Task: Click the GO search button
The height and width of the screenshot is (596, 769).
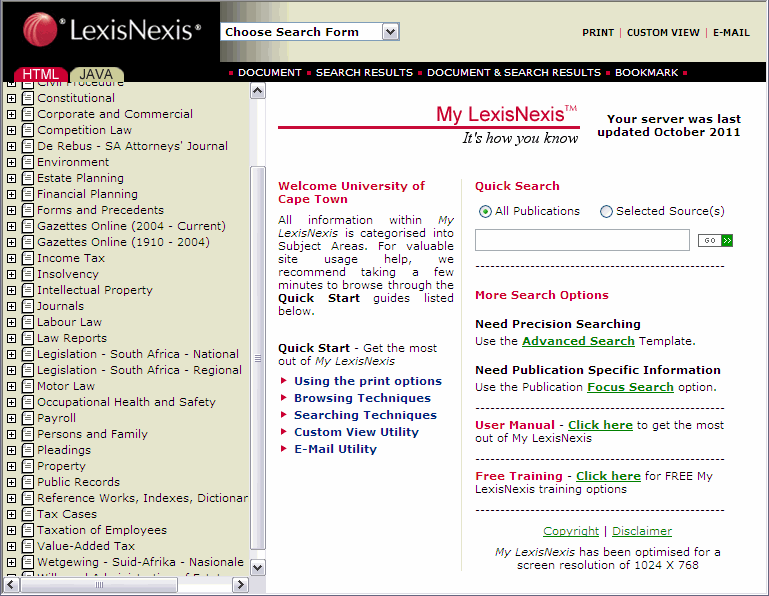Action: [x=715, y=240]
